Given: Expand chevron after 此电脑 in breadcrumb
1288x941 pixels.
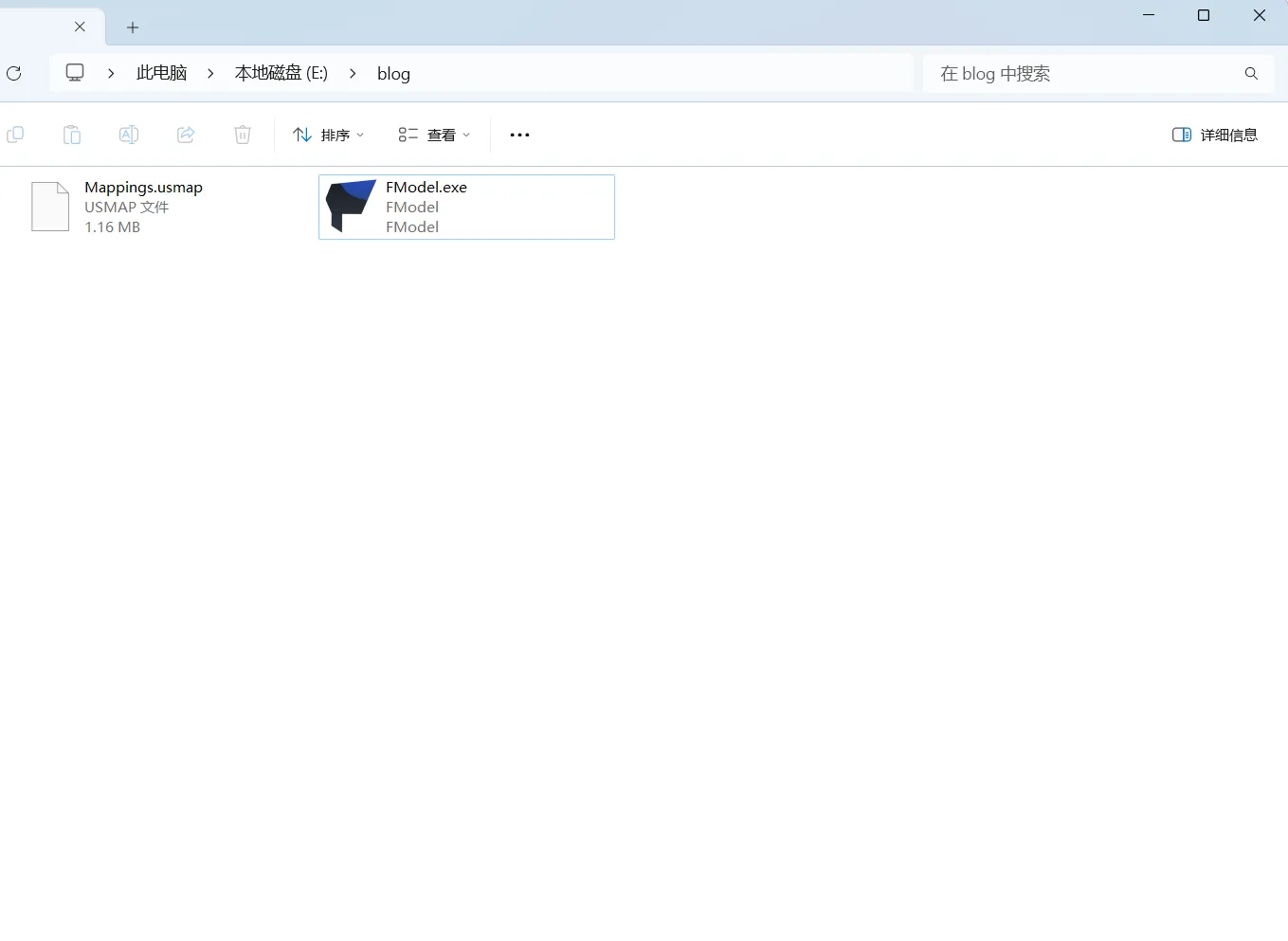Looking at the screenshot, I should tap(210, 73).
